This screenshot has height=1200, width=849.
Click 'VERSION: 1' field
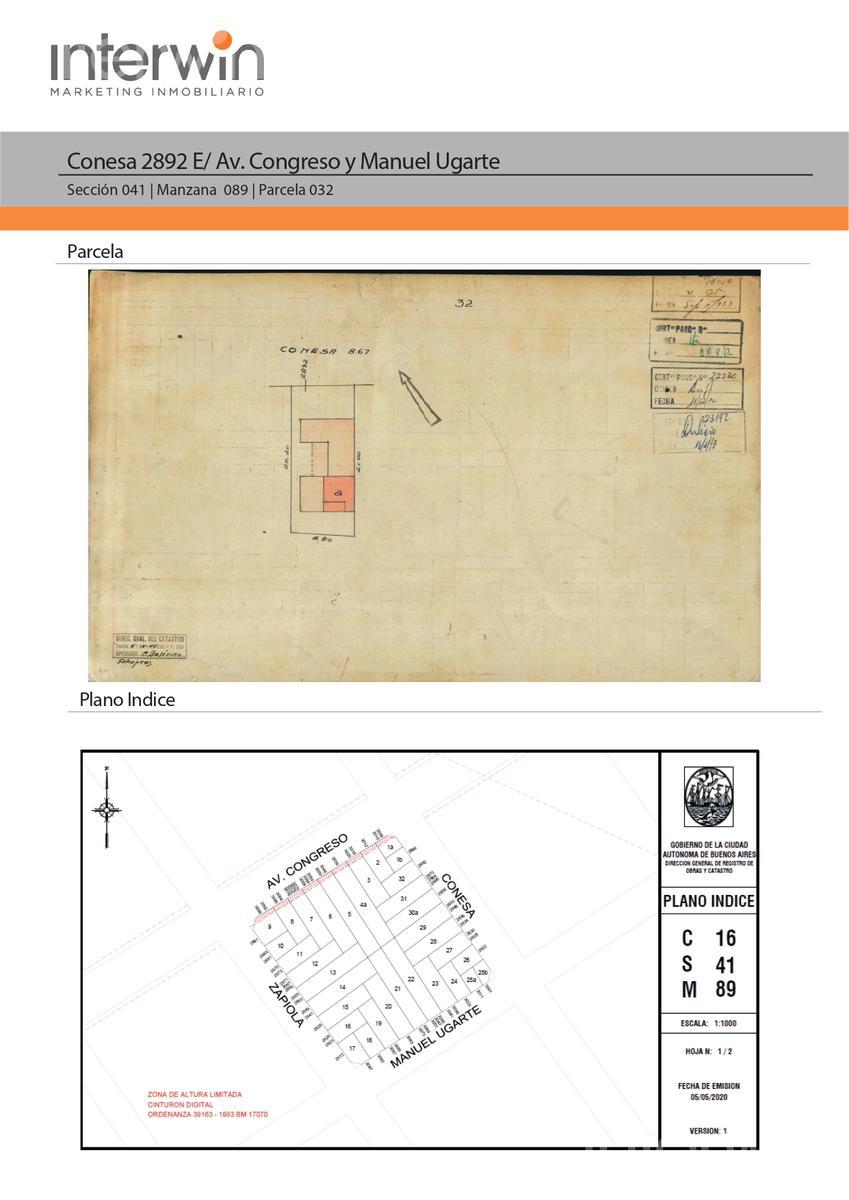coord(709,1131)
